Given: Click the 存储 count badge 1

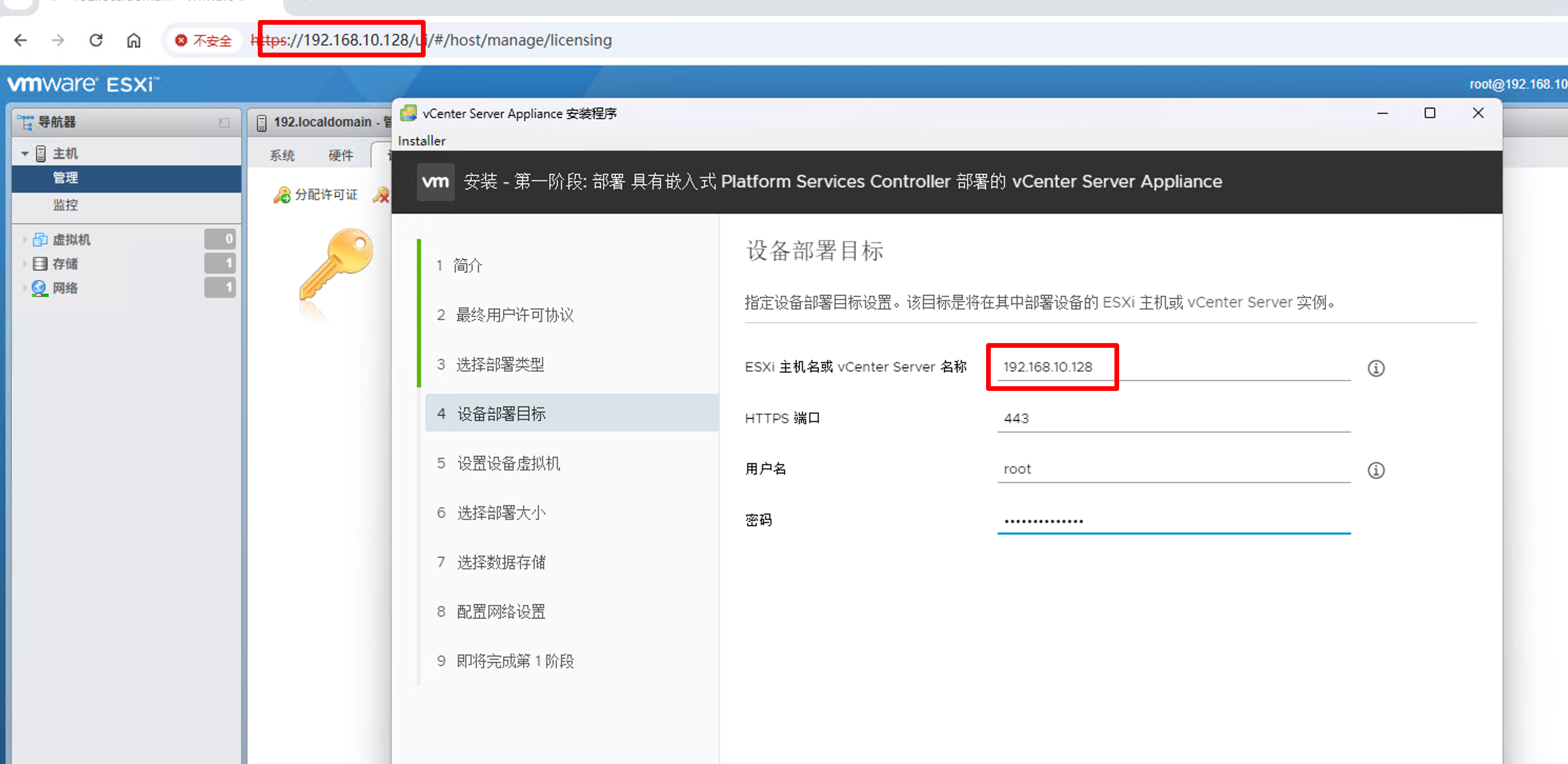Looking at the screenshot, I should (220, 264).
